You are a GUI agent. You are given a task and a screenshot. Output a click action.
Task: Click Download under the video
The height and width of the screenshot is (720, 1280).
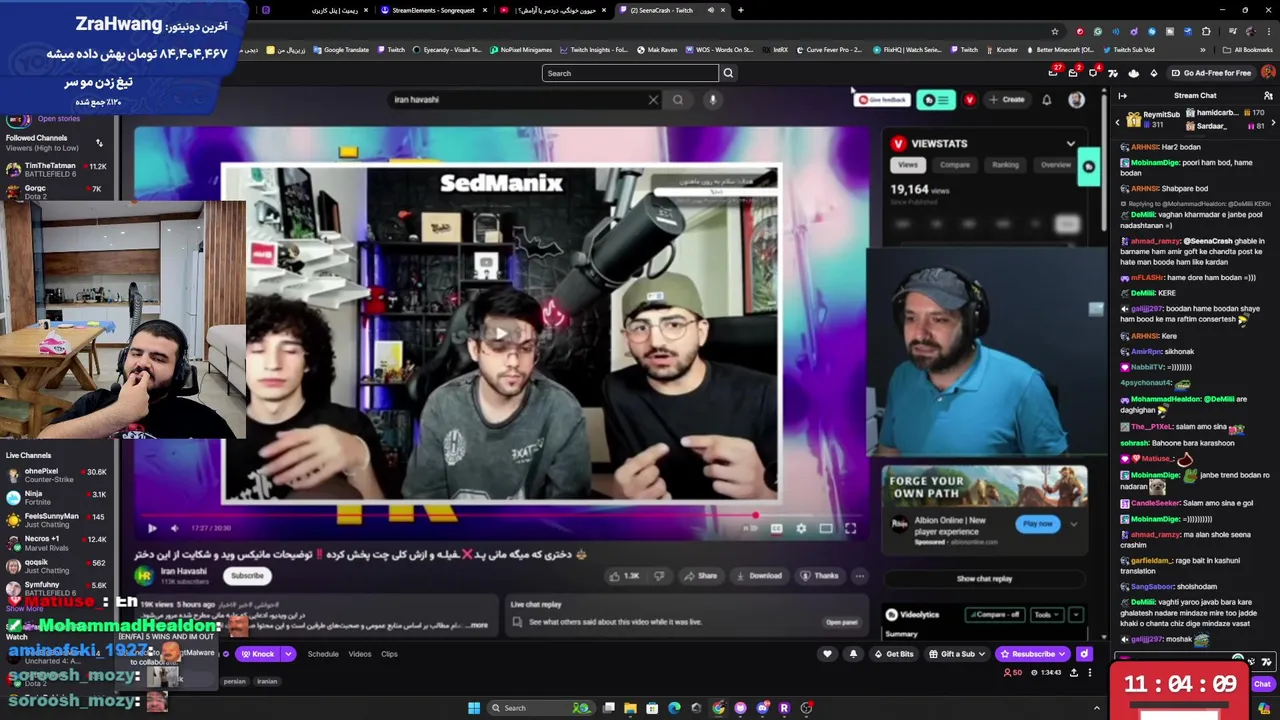(x=759, y=576)
